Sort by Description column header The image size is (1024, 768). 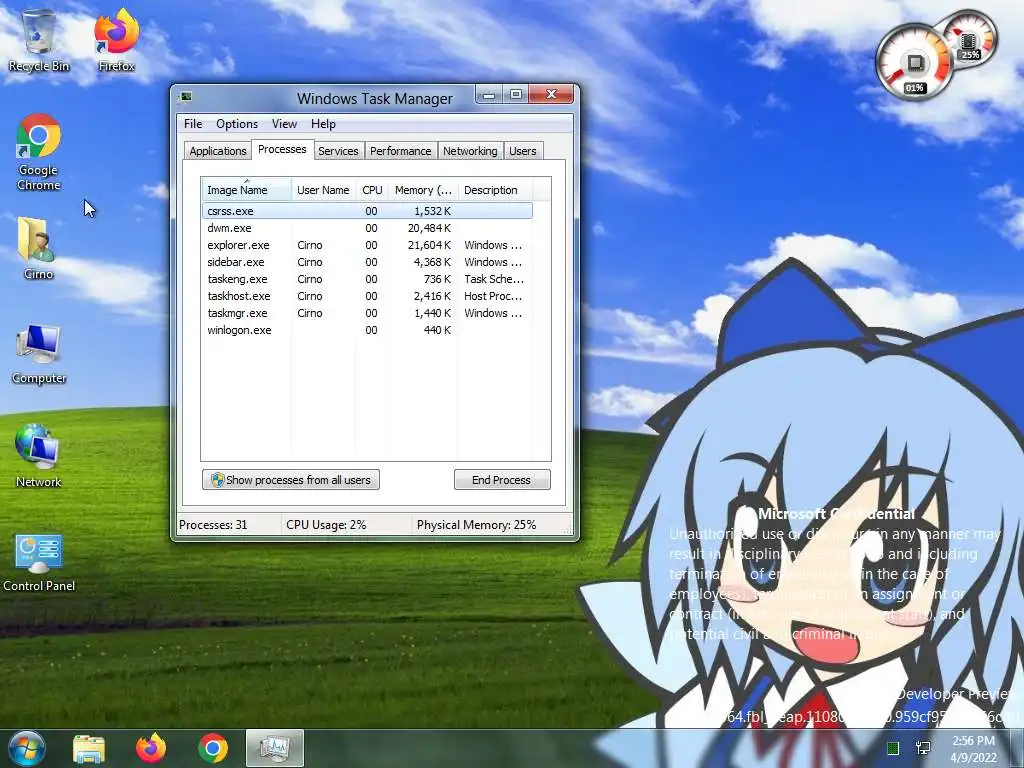495,190
